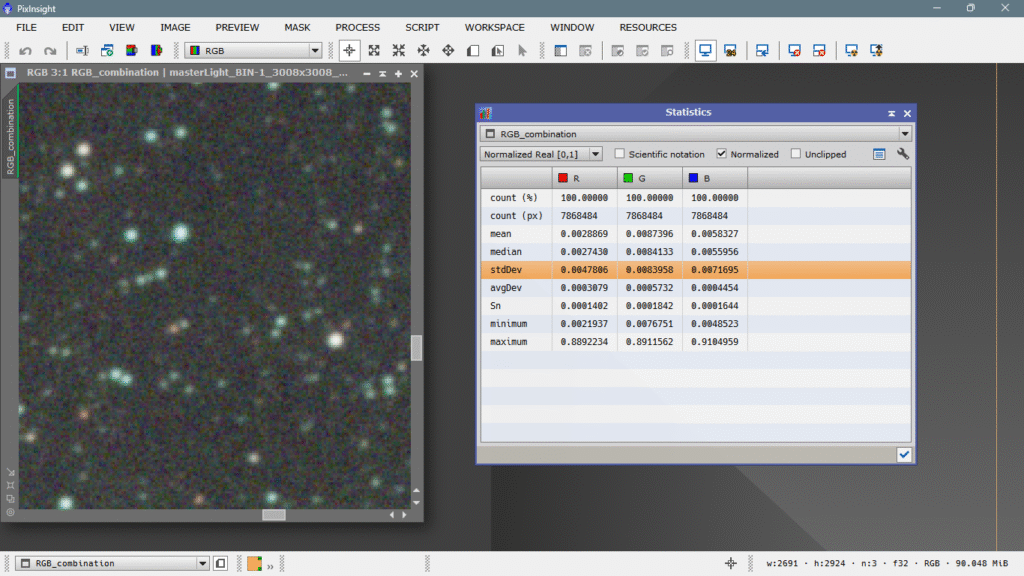Select the Dynamic operation pointer tool
1024x576 pixels.
(522, 51)
